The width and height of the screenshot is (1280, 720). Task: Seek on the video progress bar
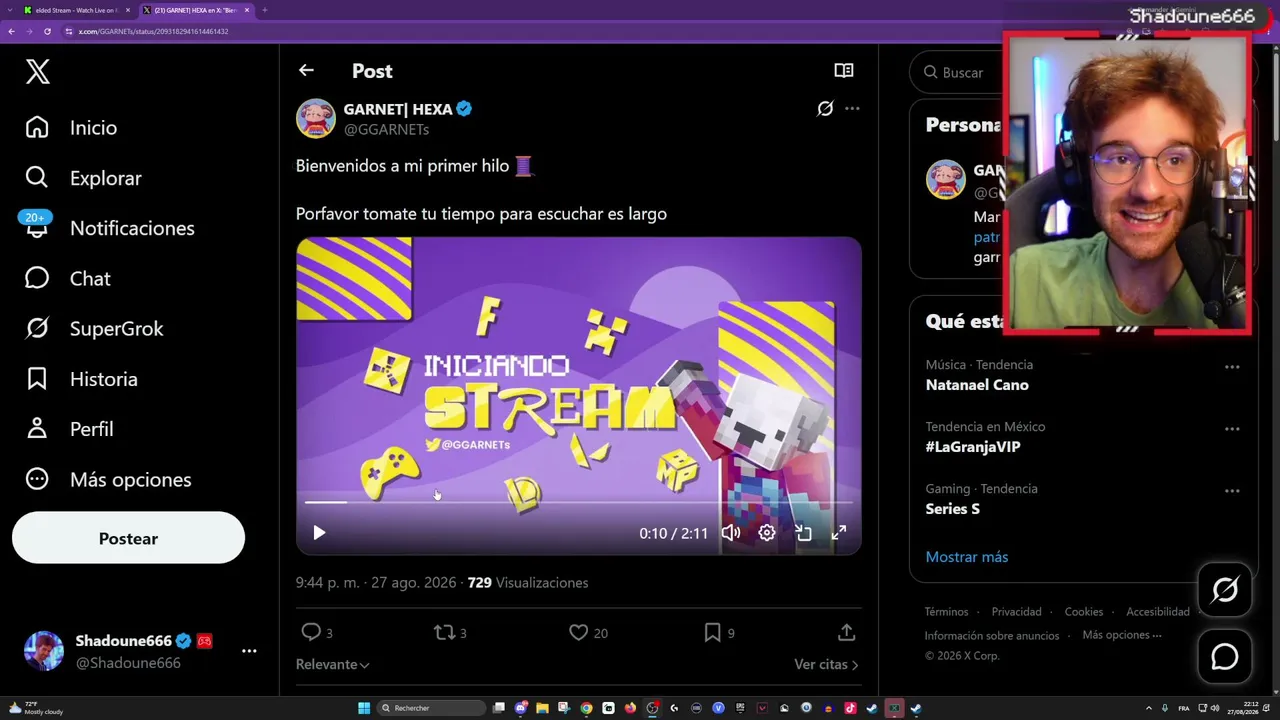(579, 502)
